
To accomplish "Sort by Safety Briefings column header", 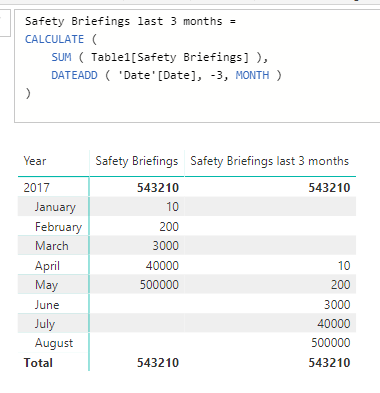I will [x=137, y=161].
